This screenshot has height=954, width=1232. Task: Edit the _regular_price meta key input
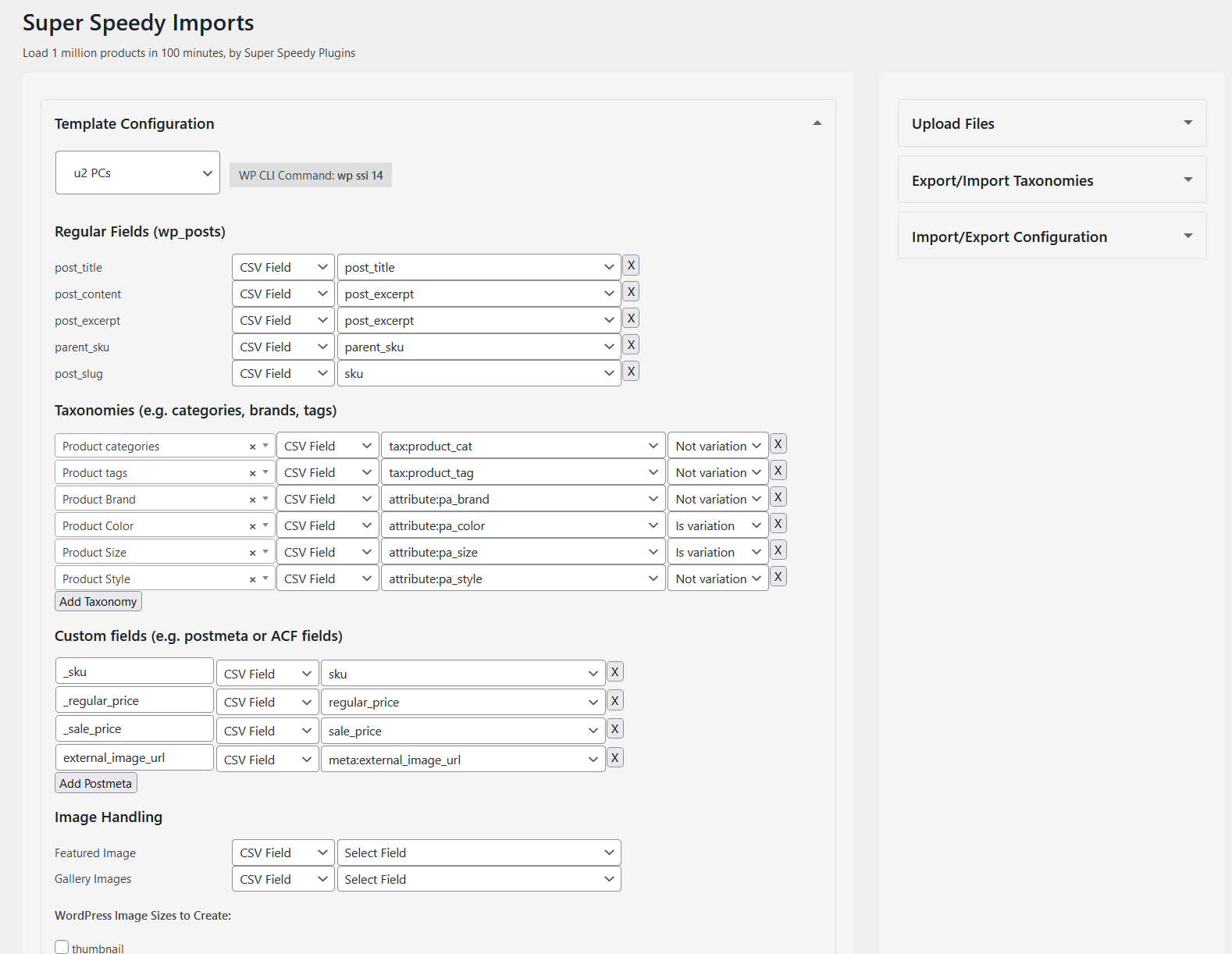(x=134, y=700)
